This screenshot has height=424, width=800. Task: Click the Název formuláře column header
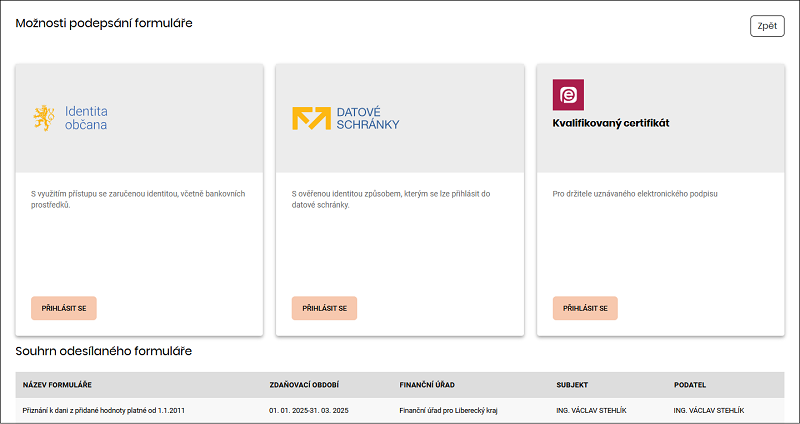tap(57, 385)
